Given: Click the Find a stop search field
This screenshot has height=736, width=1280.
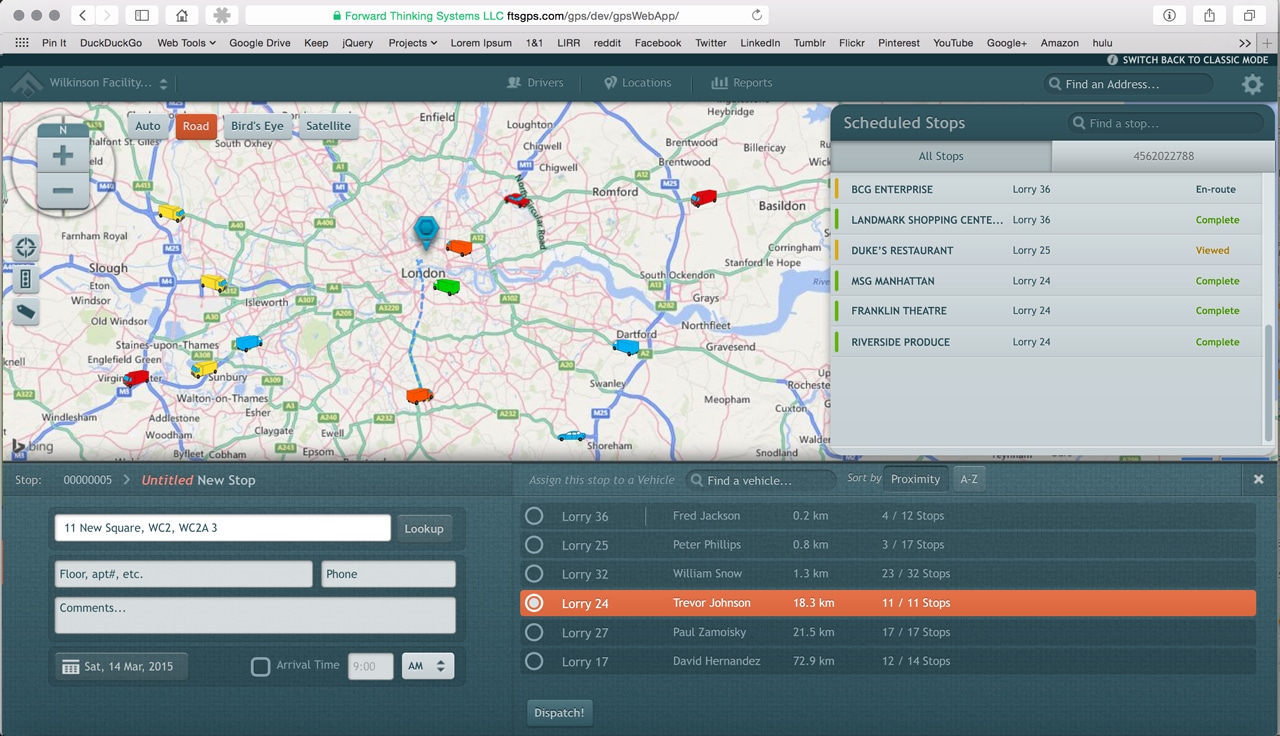Looking at the screenshot, I should point(1165,123).
